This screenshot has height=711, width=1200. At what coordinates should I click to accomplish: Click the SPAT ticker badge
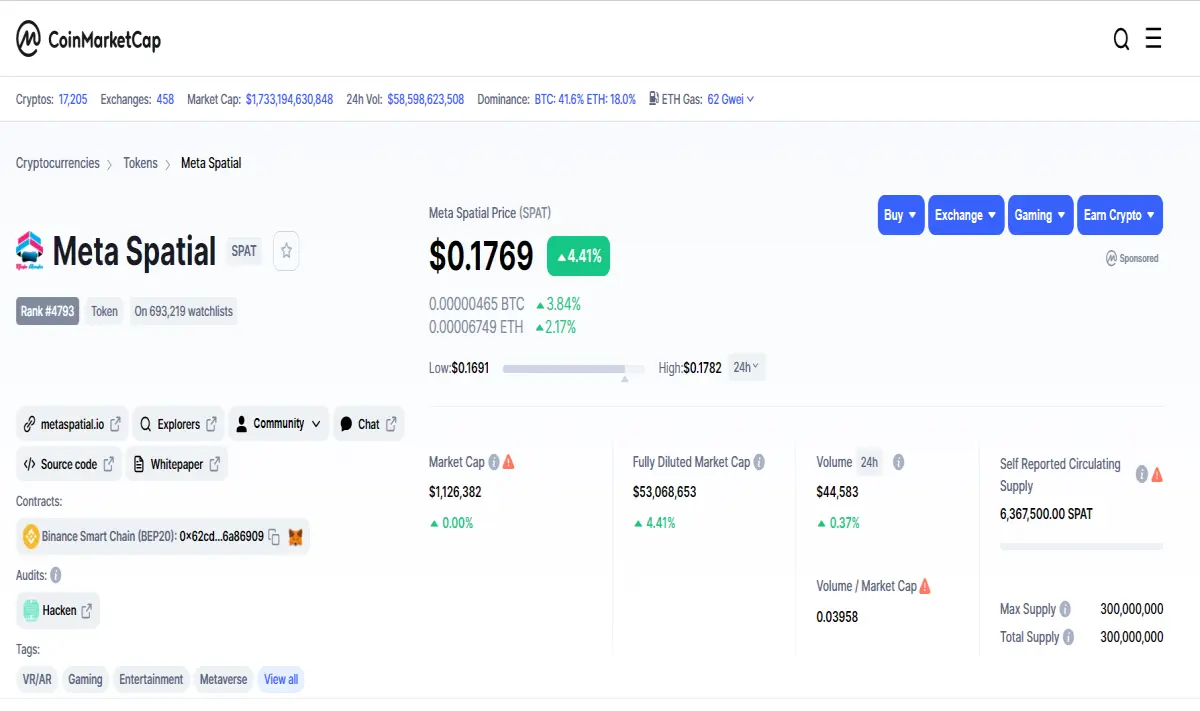click(244, 251)
